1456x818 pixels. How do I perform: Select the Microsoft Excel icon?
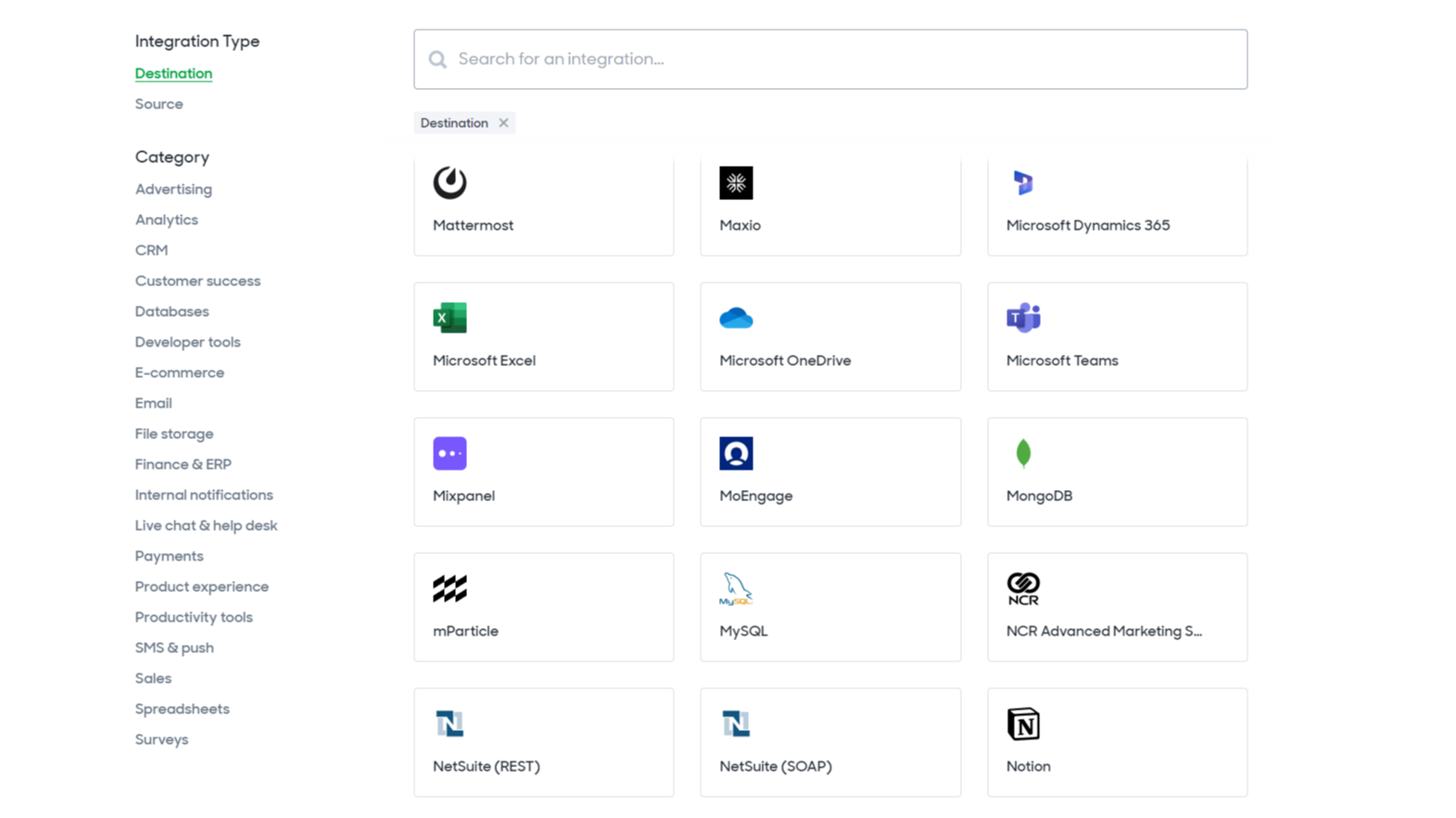(x=449, y=318)
